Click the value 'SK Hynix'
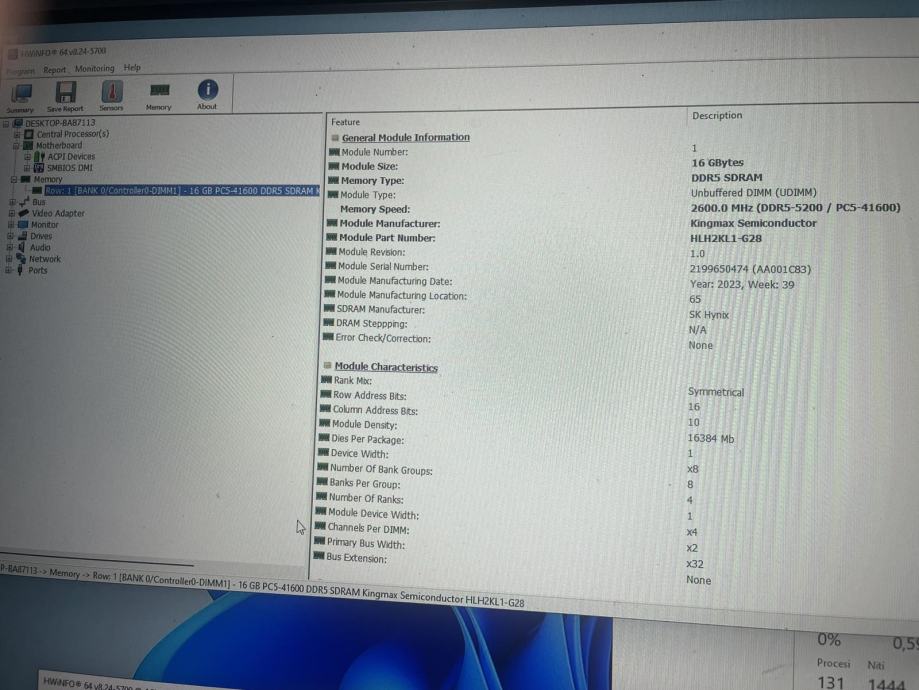The width and height of the screenshot is (919, 690). (709, 315)
